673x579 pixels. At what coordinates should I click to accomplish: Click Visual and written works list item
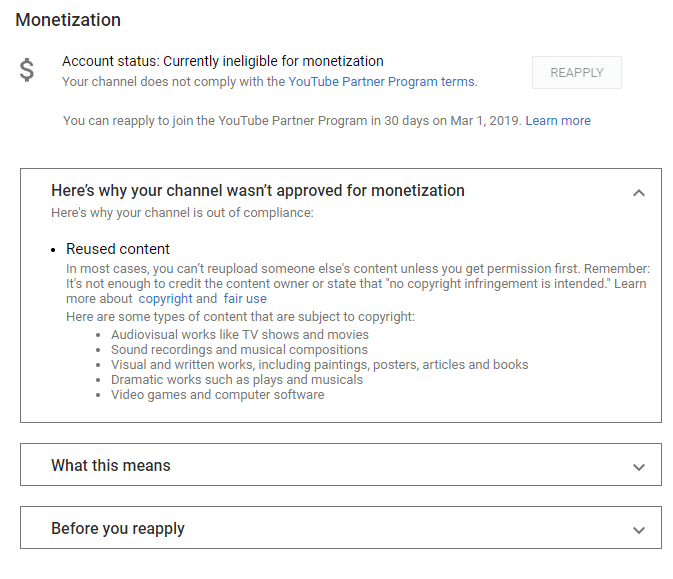point(320,364)
